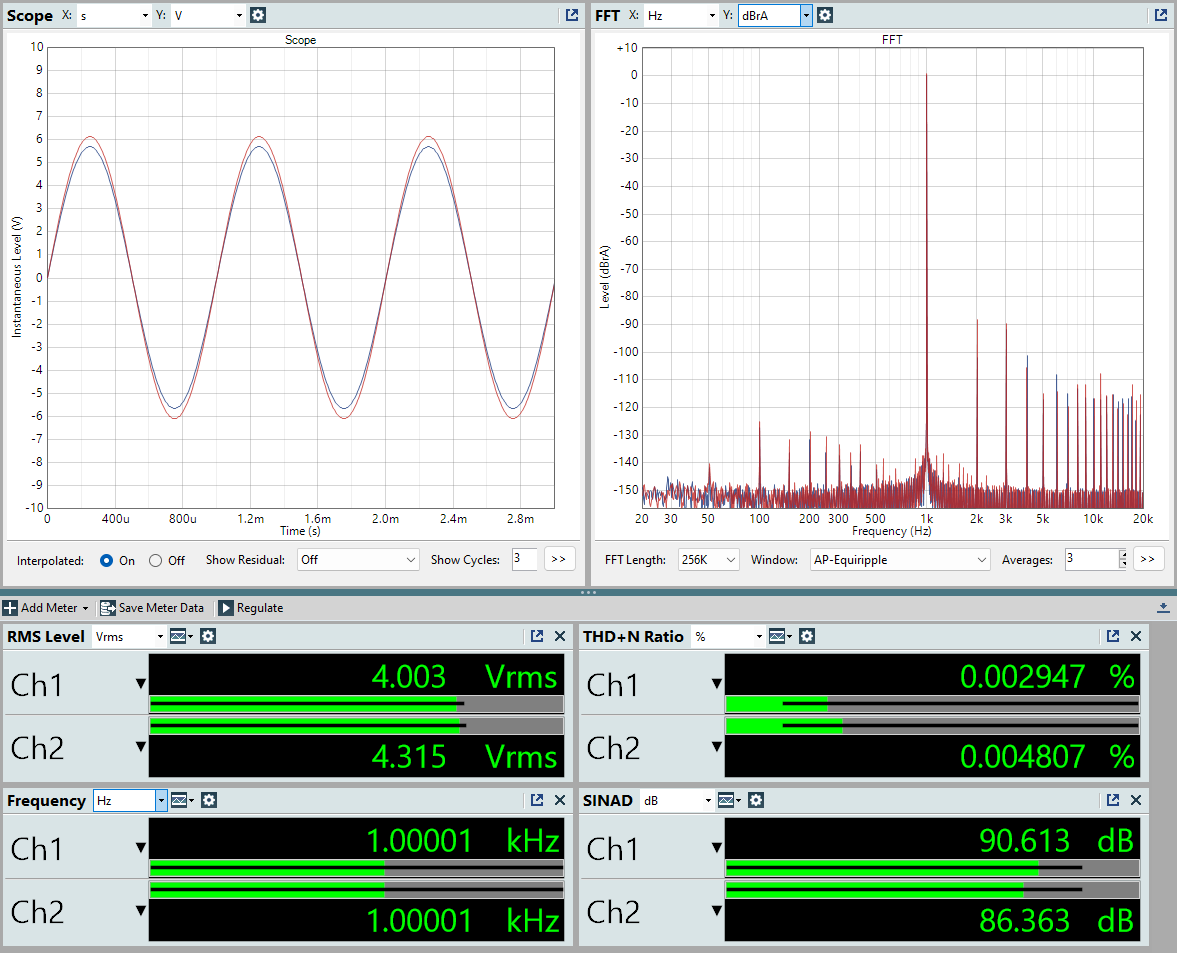Image resolution: width=1177 pixels, height=953 pixels.
Task: Pop out the Scope panel
Action: point(572,15)
